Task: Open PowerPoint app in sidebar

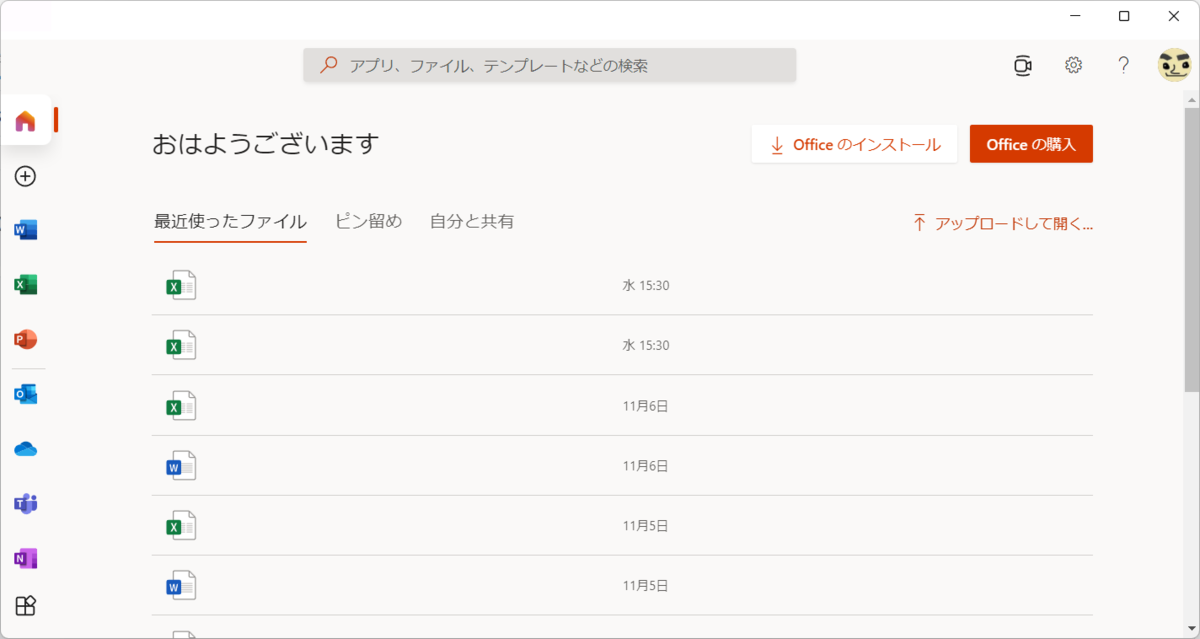Action: tap(26, 340)
